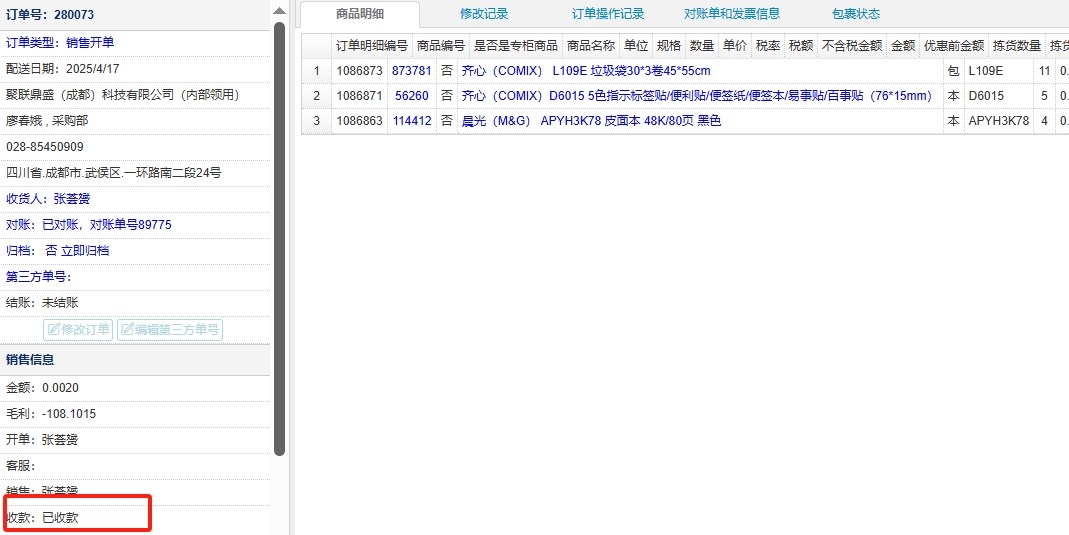Screen dimensions: 1069x535
Task: Click row number 2 cell
Action: click(316, 95)
